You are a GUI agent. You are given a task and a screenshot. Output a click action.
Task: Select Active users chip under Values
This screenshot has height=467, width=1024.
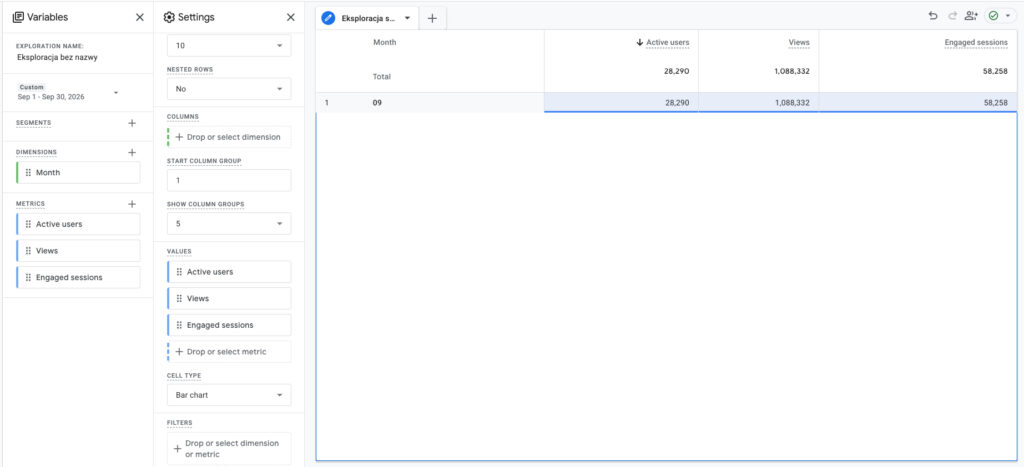[229, 272]
